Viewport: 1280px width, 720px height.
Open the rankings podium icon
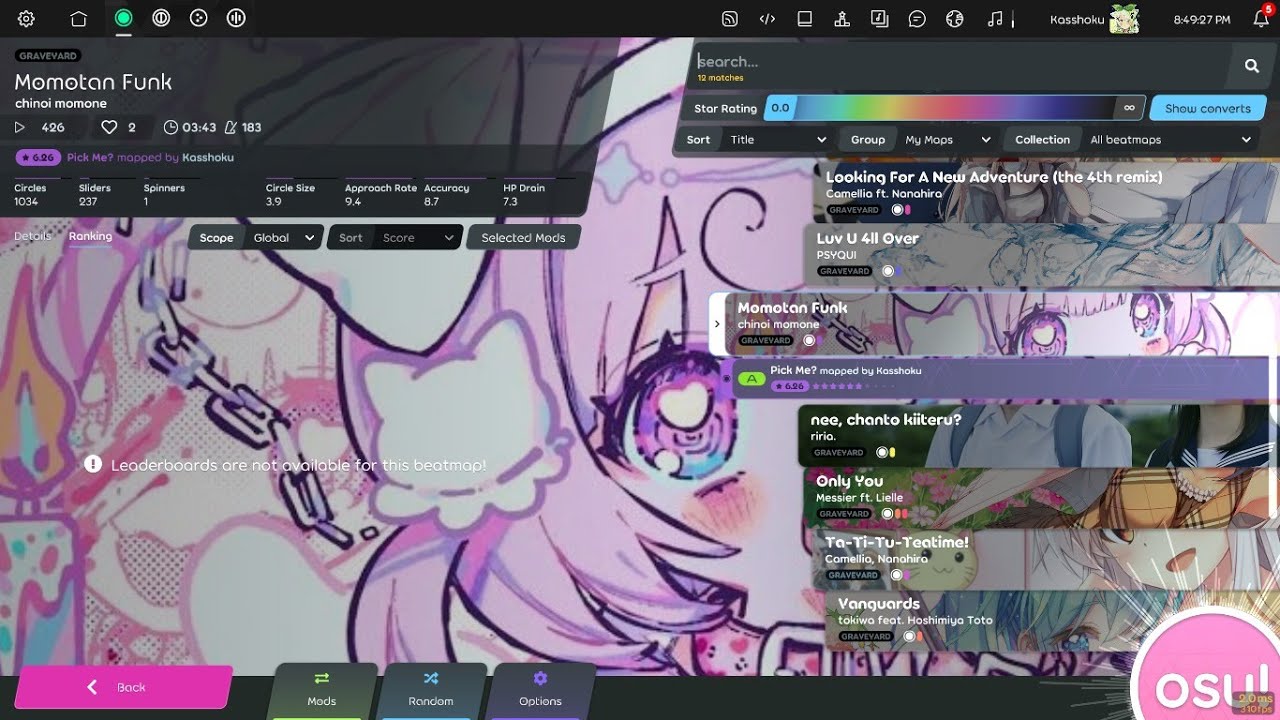[842, 18]
